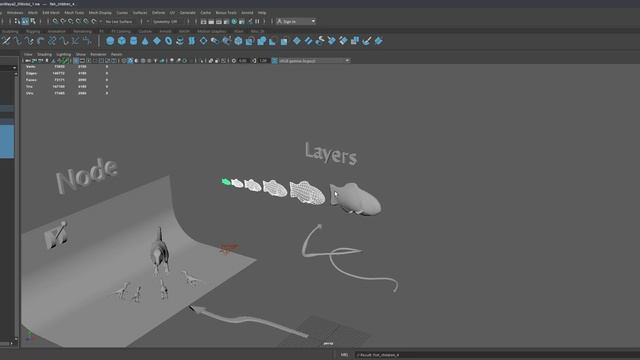Render the current frame icon
Viewport: 640px width, 360px height.
pos(211,22)
